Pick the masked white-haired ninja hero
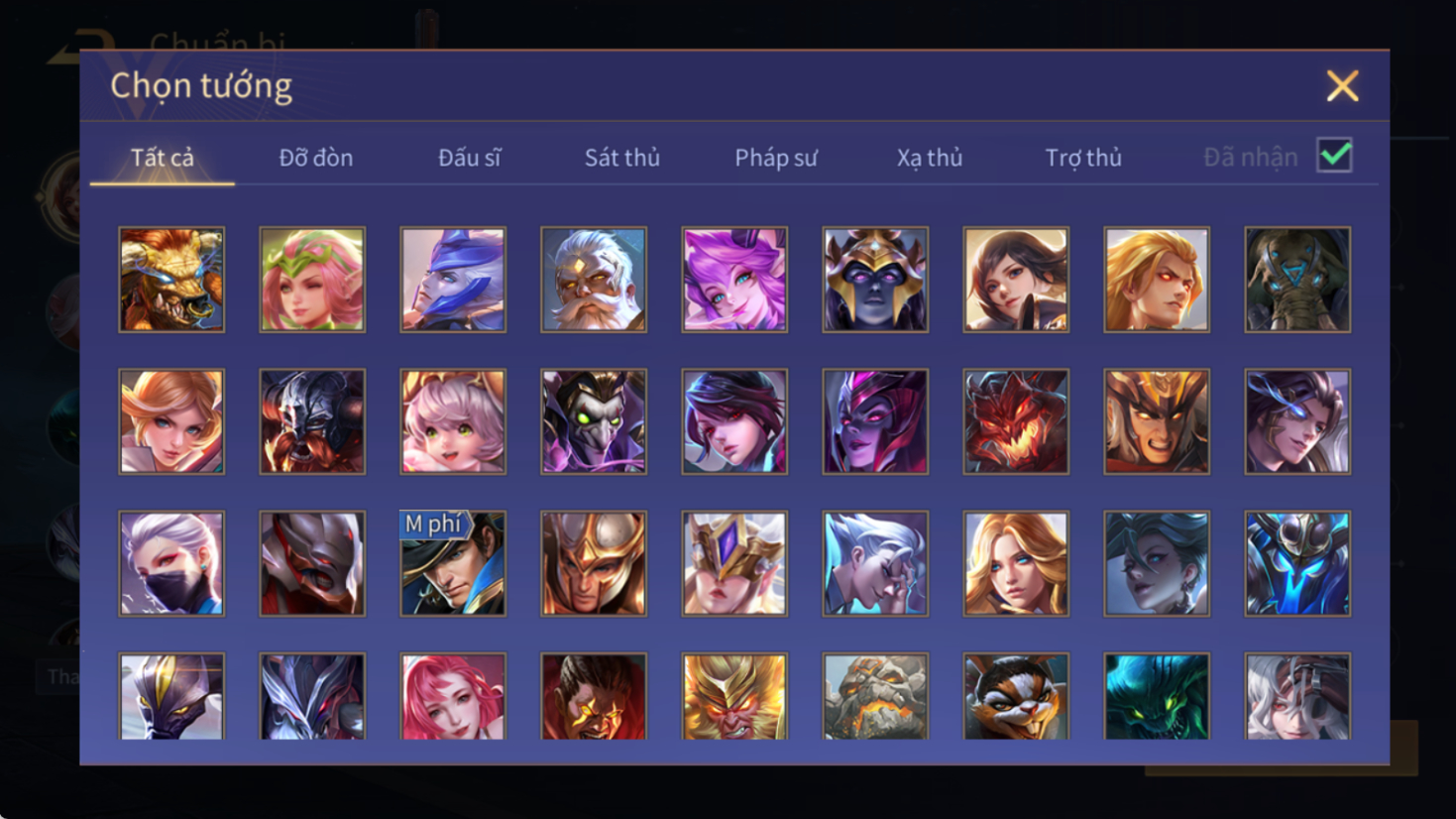Screen dimensions: 1456x819 coord(171,563)
